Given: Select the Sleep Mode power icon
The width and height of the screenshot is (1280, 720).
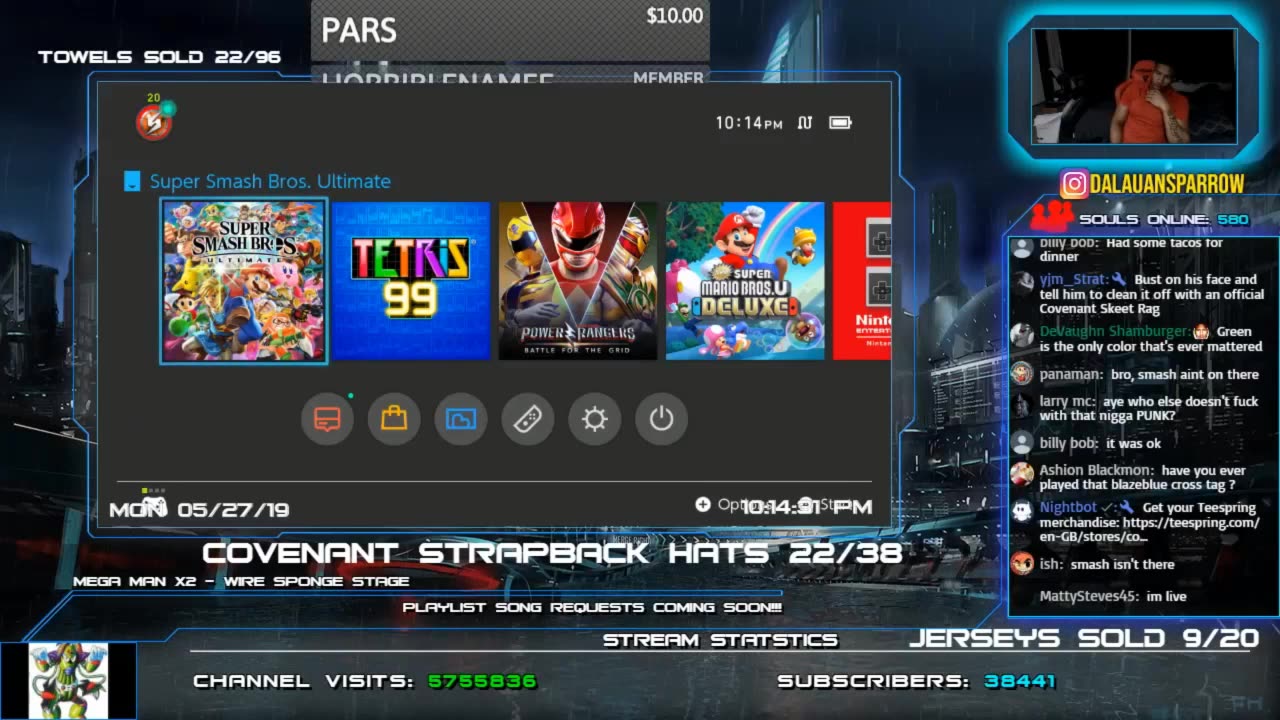Looking at the screenshot, I should pos(662,419).
